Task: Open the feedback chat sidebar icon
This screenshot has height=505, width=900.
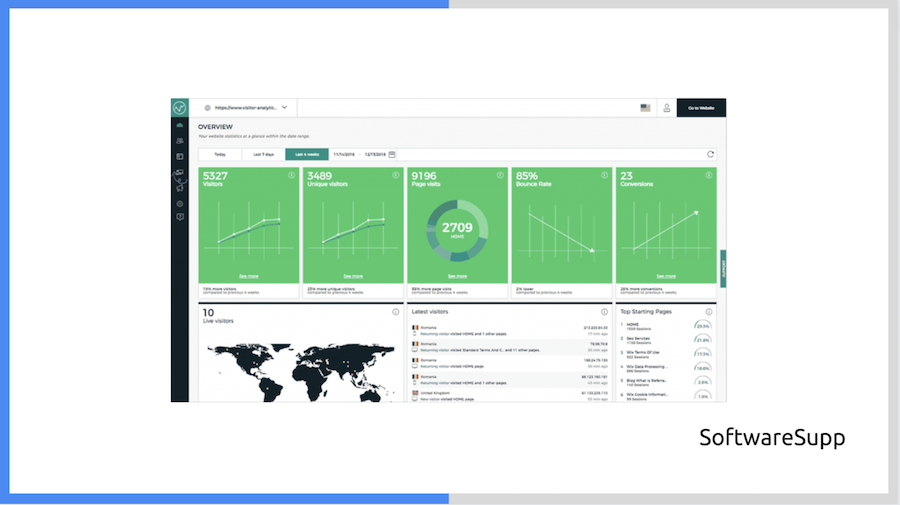Action: [180, 217]
